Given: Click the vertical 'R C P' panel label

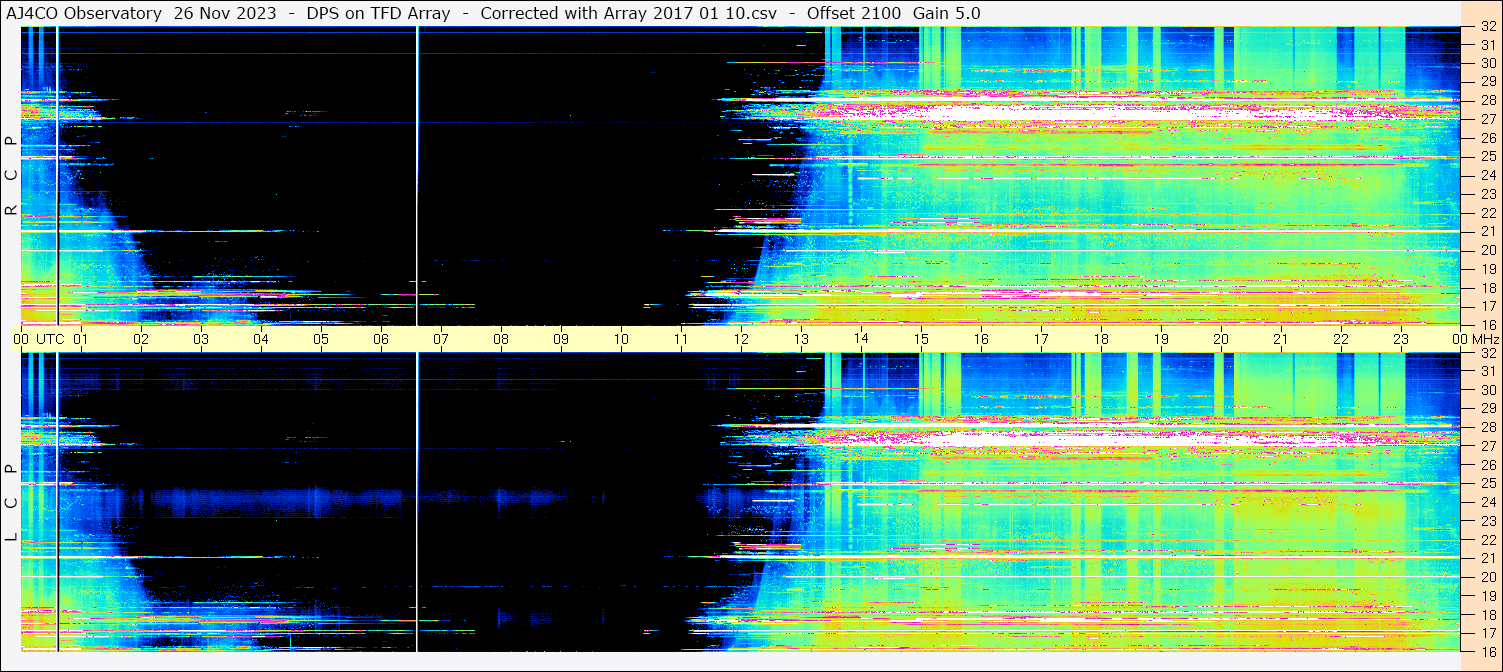Looking at the screenshot, I should [11, 176].
